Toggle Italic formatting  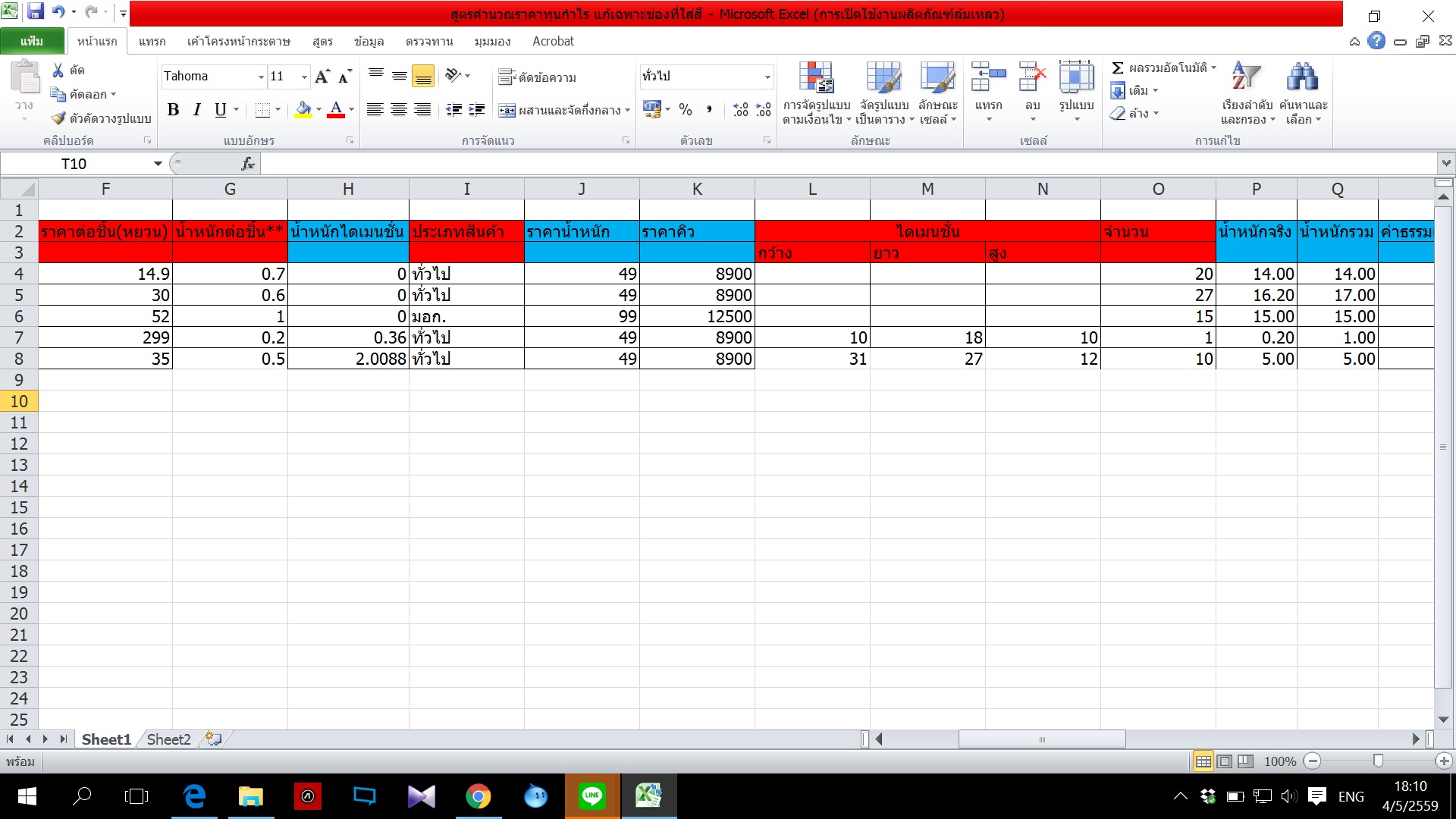coord(197,110)
